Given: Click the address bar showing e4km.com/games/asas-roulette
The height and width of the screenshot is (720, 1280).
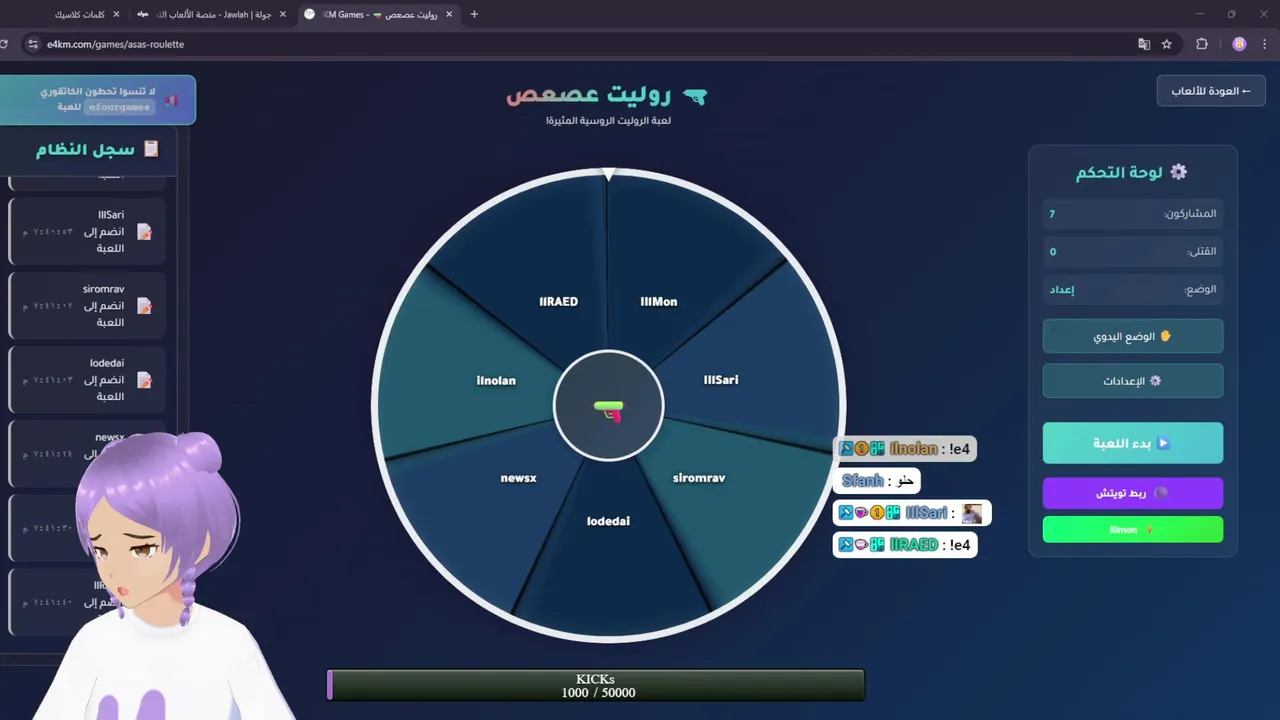Looking at the screenshot, I should tap(580, 44).
